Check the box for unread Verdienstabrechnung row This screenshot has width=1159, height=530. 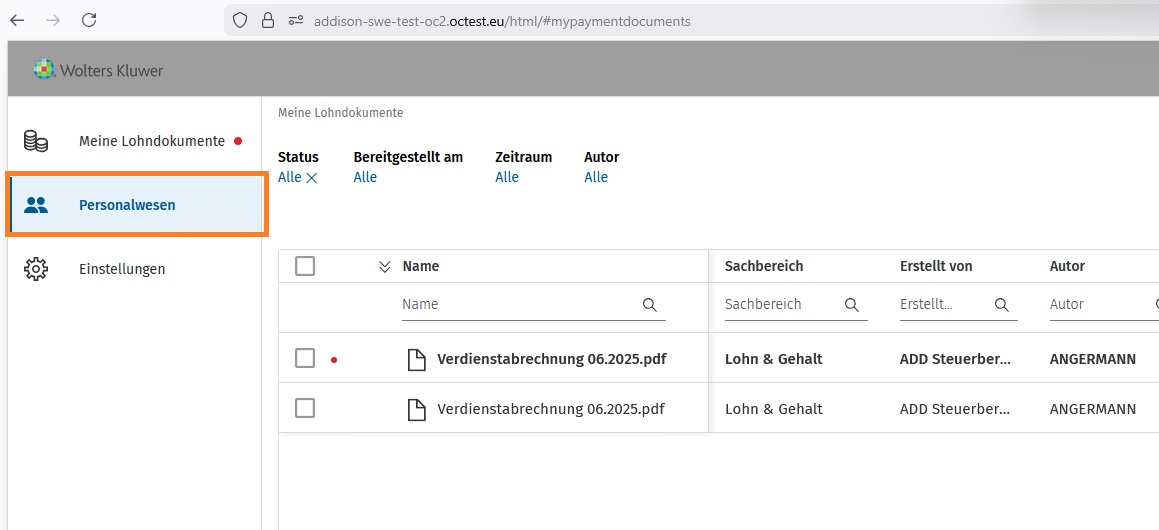[x=305, y=359]
